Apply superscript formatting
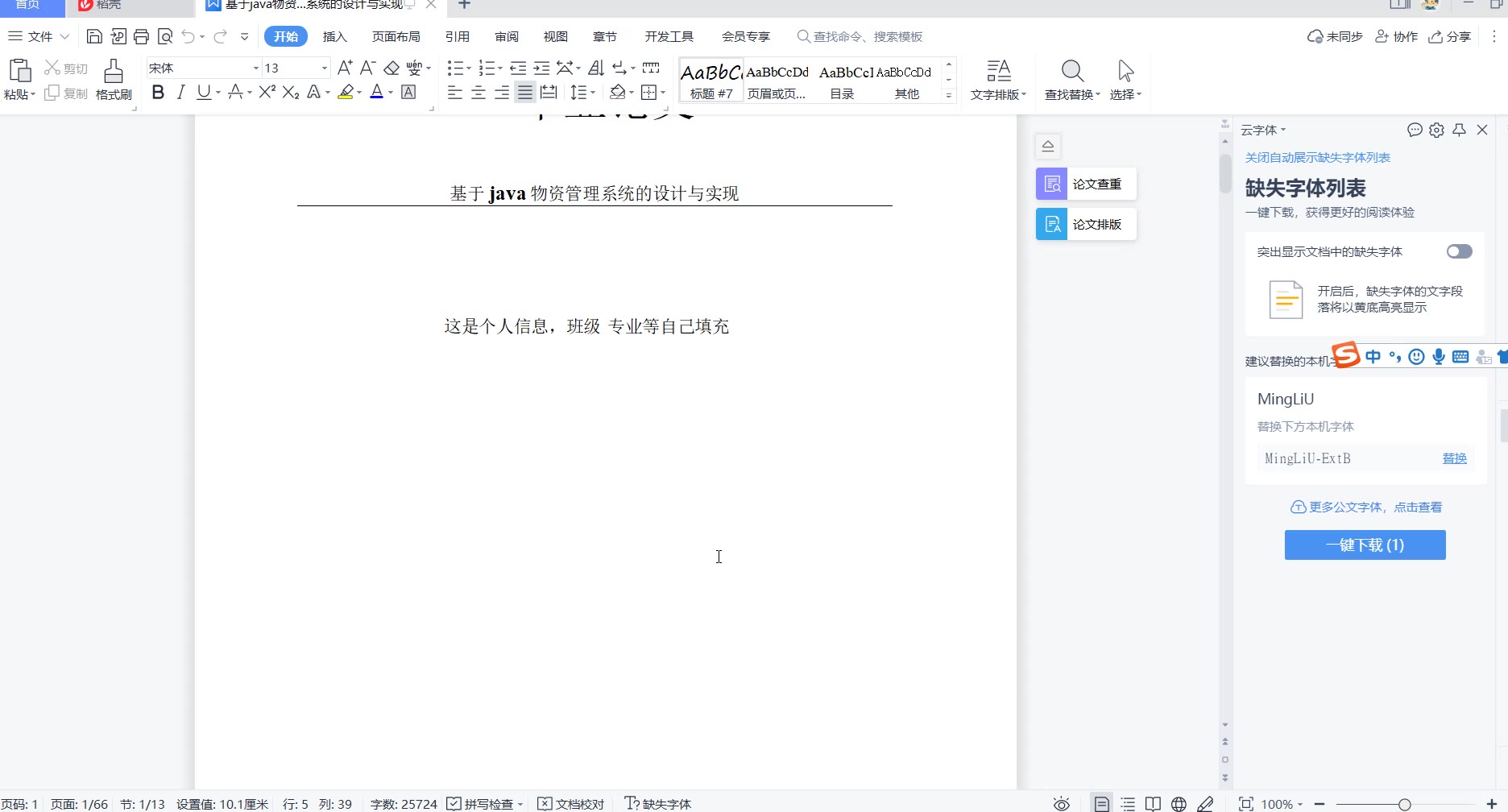The height and width of the screenshot is (812, 1508). pos(267,93)
